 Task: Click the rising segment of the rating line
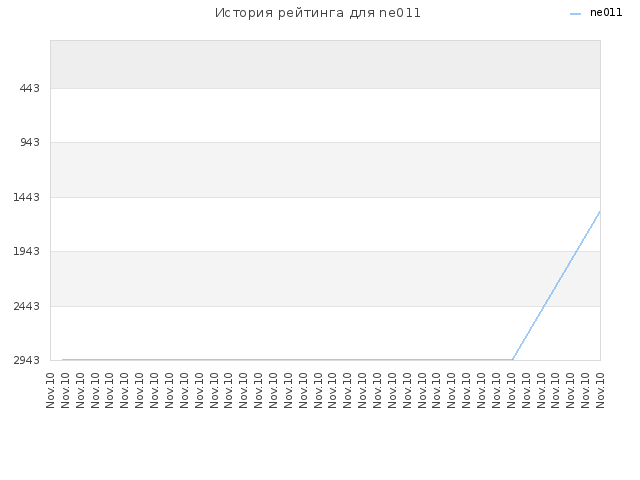(x=556, y=285)
